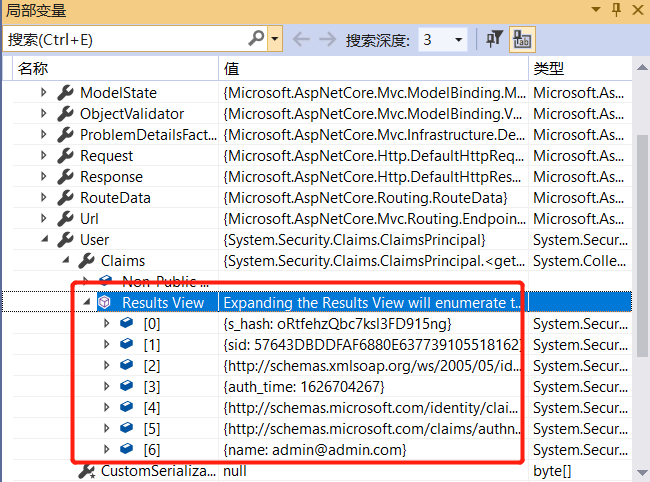Select the Results View row label

click(x=163, y=303)
